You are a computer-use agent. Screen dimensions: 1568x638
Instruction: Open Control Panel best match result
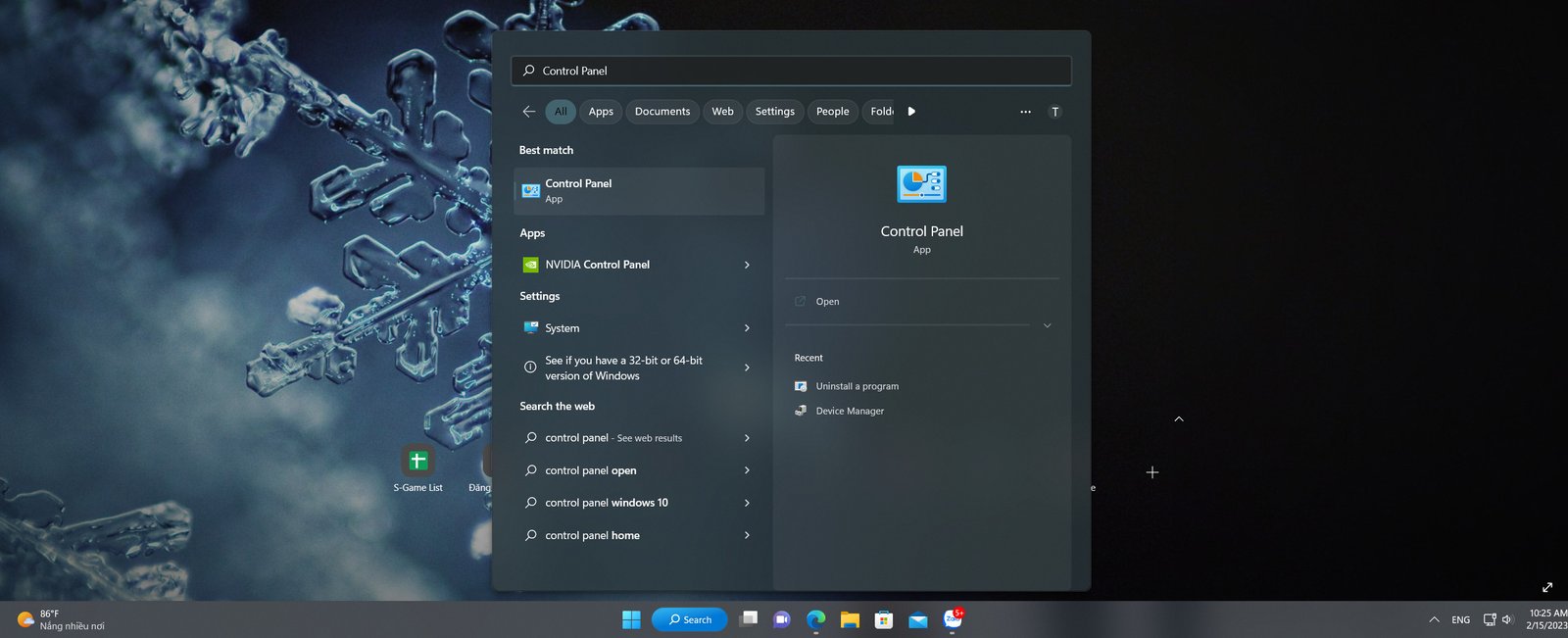pos(639,191)
